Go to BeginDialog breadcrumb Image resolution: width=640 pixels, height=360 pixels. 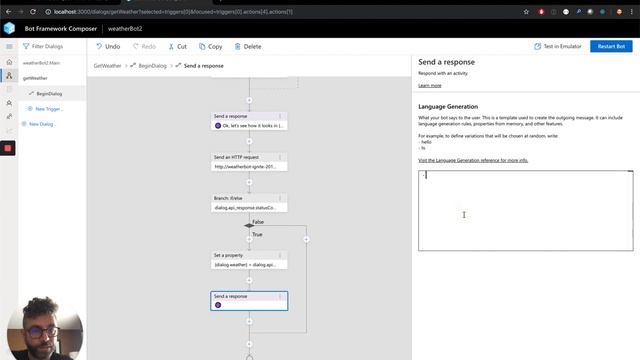(152, 66)
